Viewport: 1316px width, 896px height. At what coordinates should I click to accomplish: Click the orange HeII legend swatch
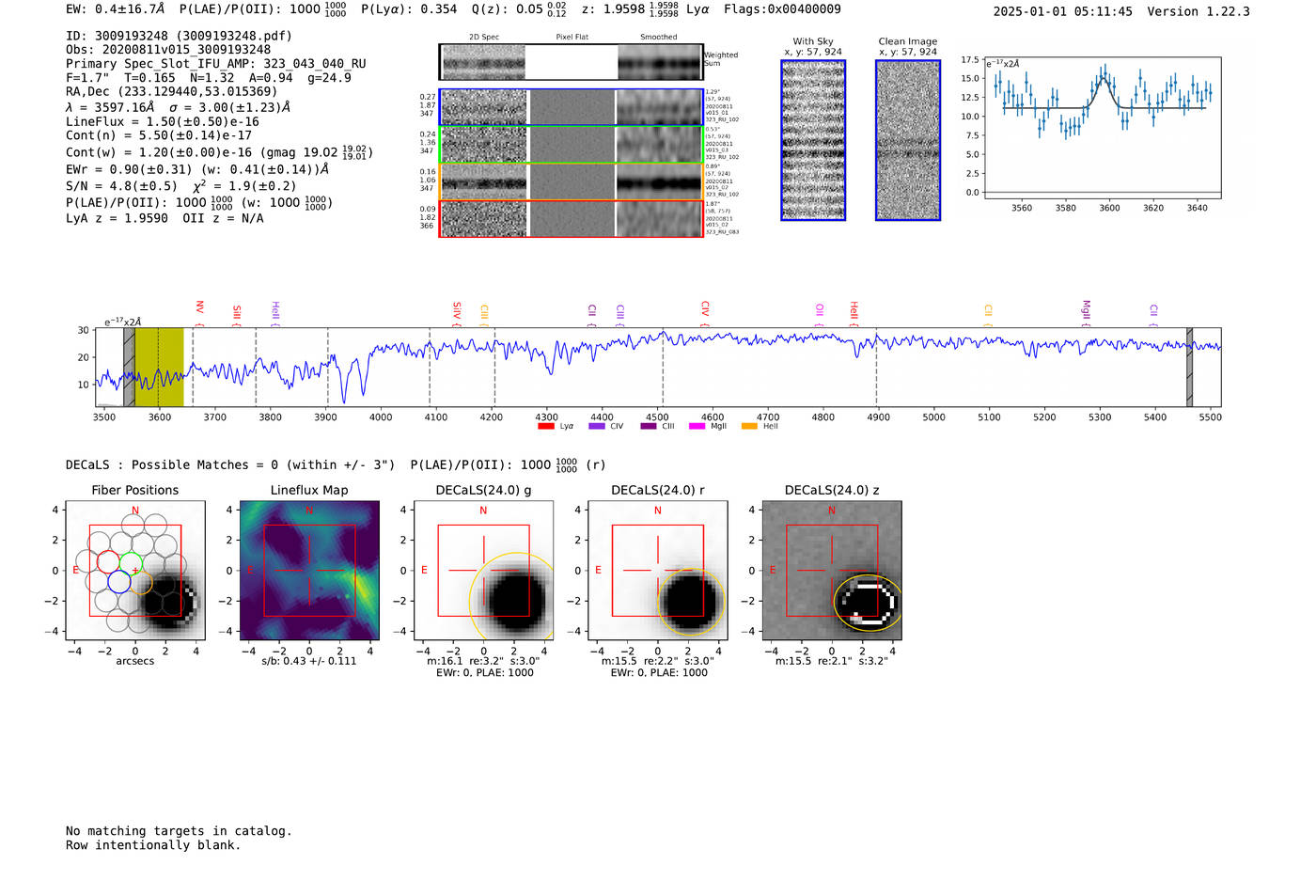pyautogui.click(x=749, y=427)
